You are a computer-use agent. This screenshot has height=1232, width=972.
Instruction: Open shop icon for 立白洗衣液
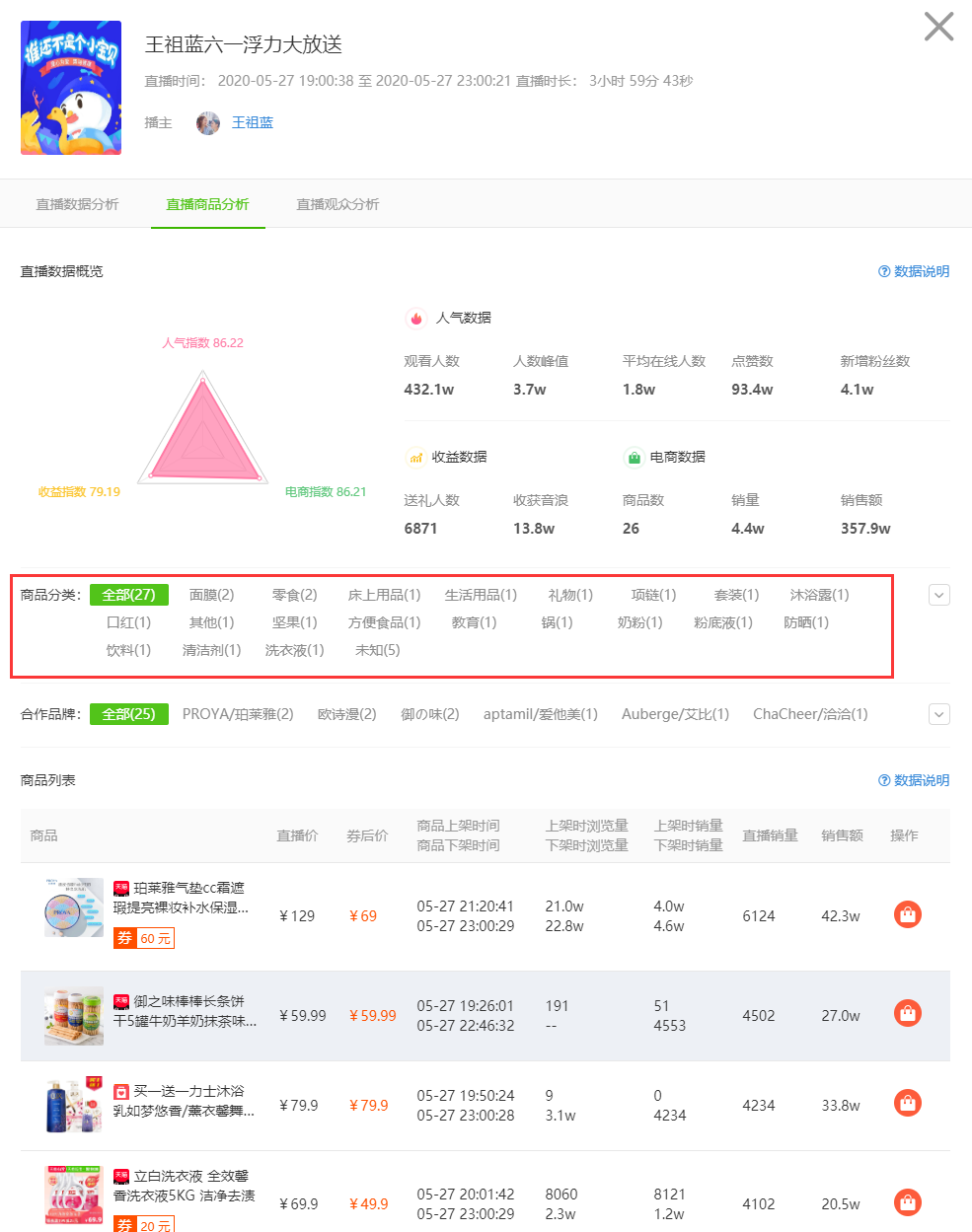[908, 1202]
